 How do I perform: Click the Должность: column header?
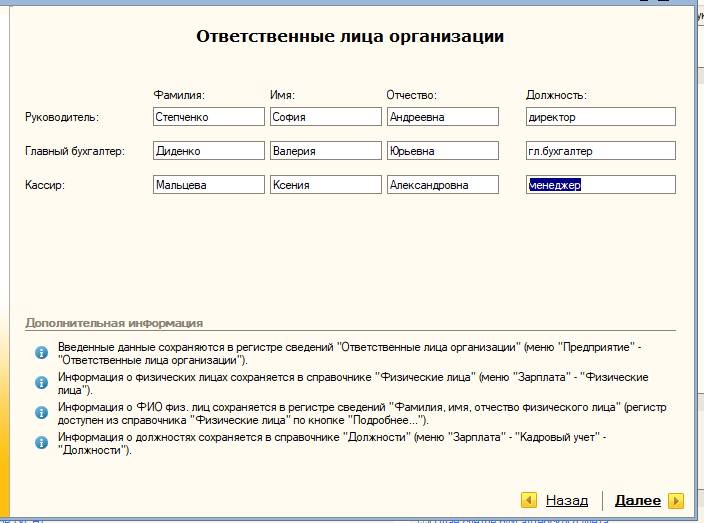tap(556, 95)
